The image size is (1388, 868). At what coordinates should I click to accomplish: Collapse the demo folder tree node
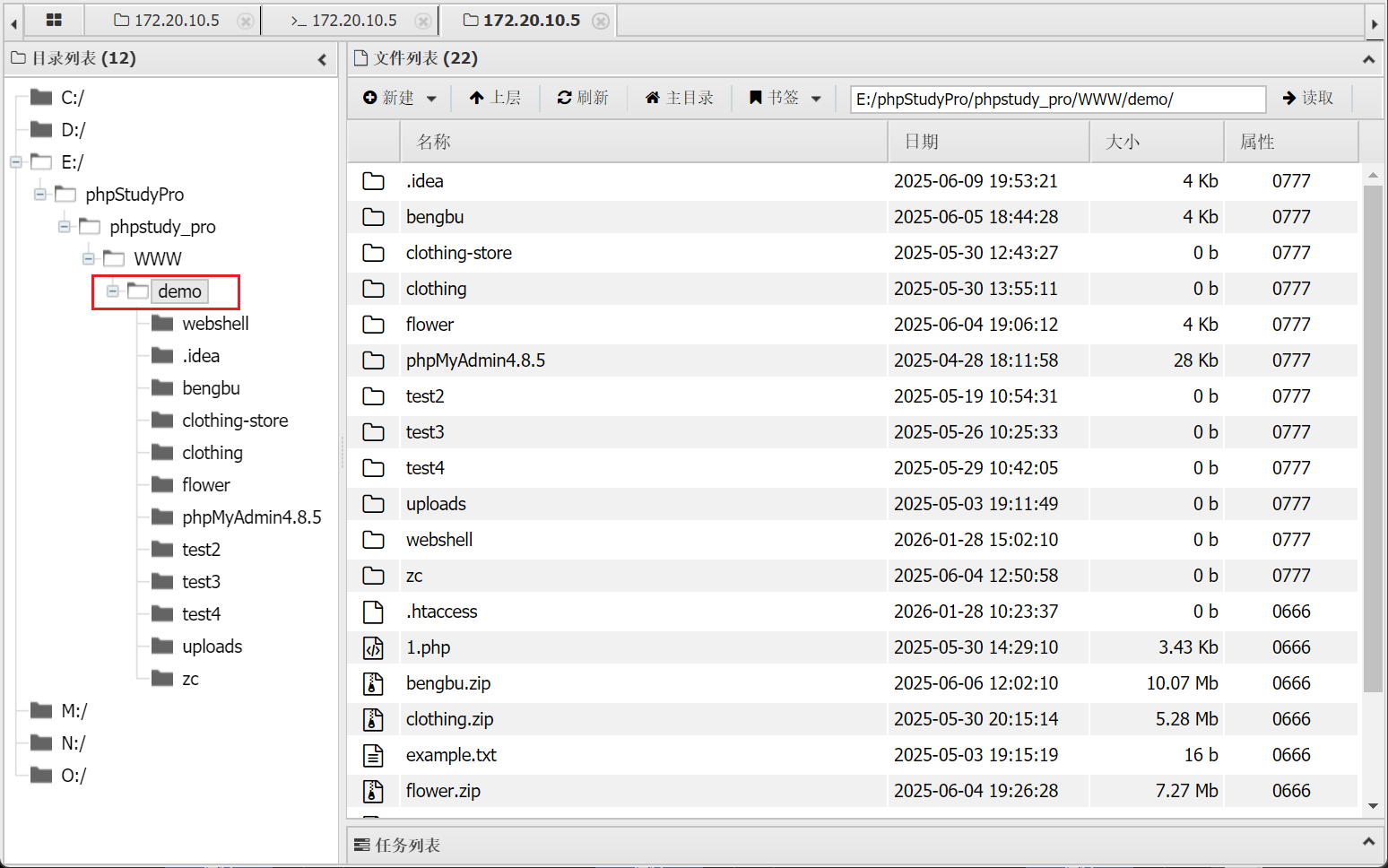tap(113, 291)
